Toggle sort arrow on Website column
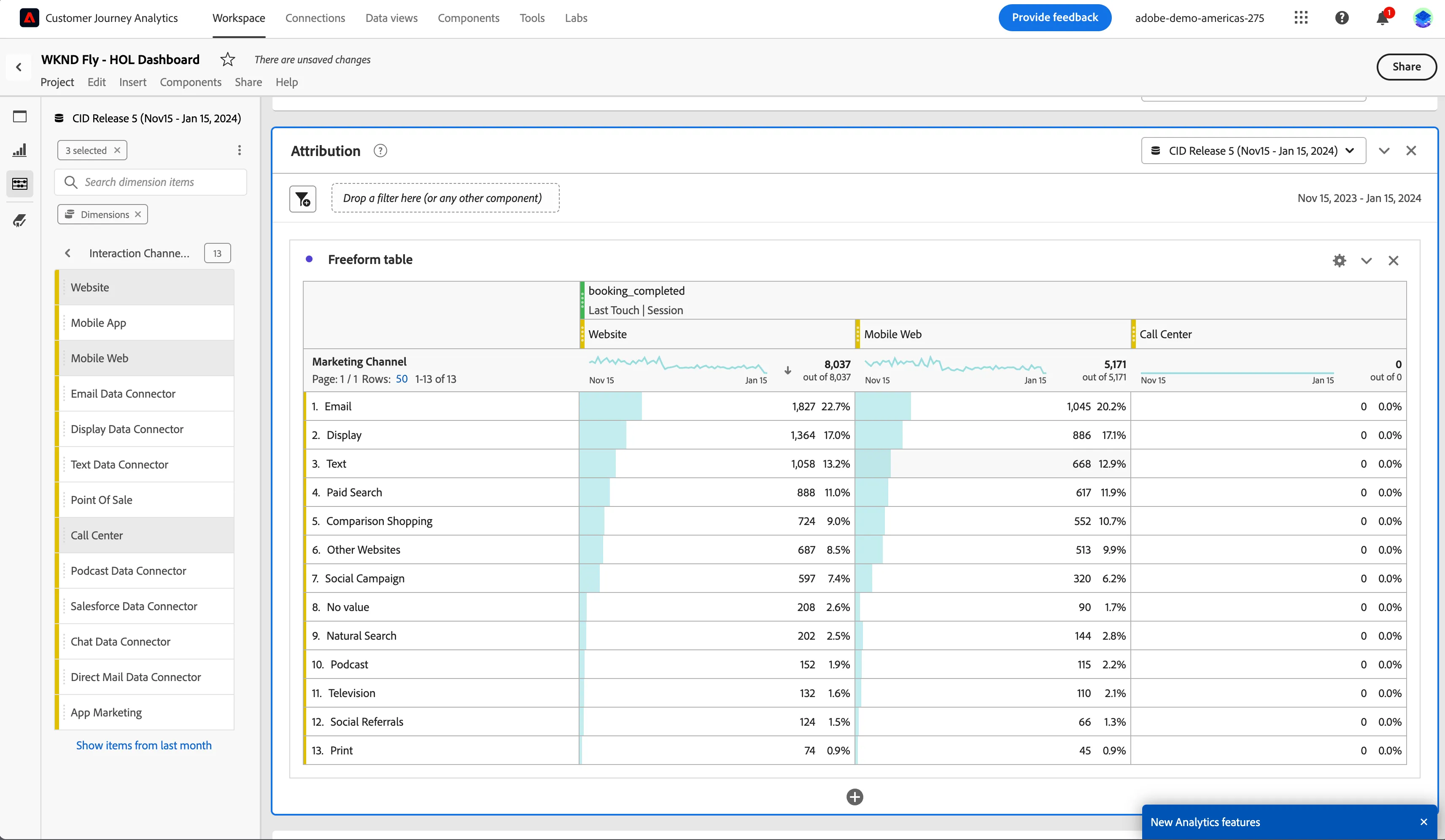Image resolution: width=1445 pixels, height=840 pixels. 788,370
